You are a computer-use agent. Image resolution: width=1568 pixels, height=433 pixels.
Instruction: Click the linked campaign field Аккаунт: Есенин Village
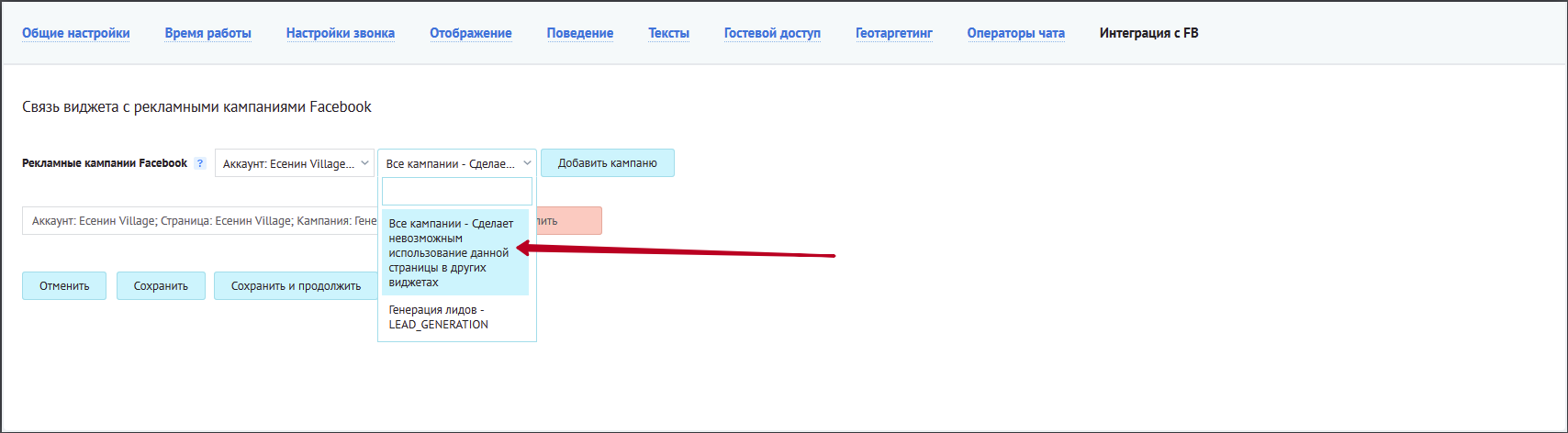[x=200, y=220]
